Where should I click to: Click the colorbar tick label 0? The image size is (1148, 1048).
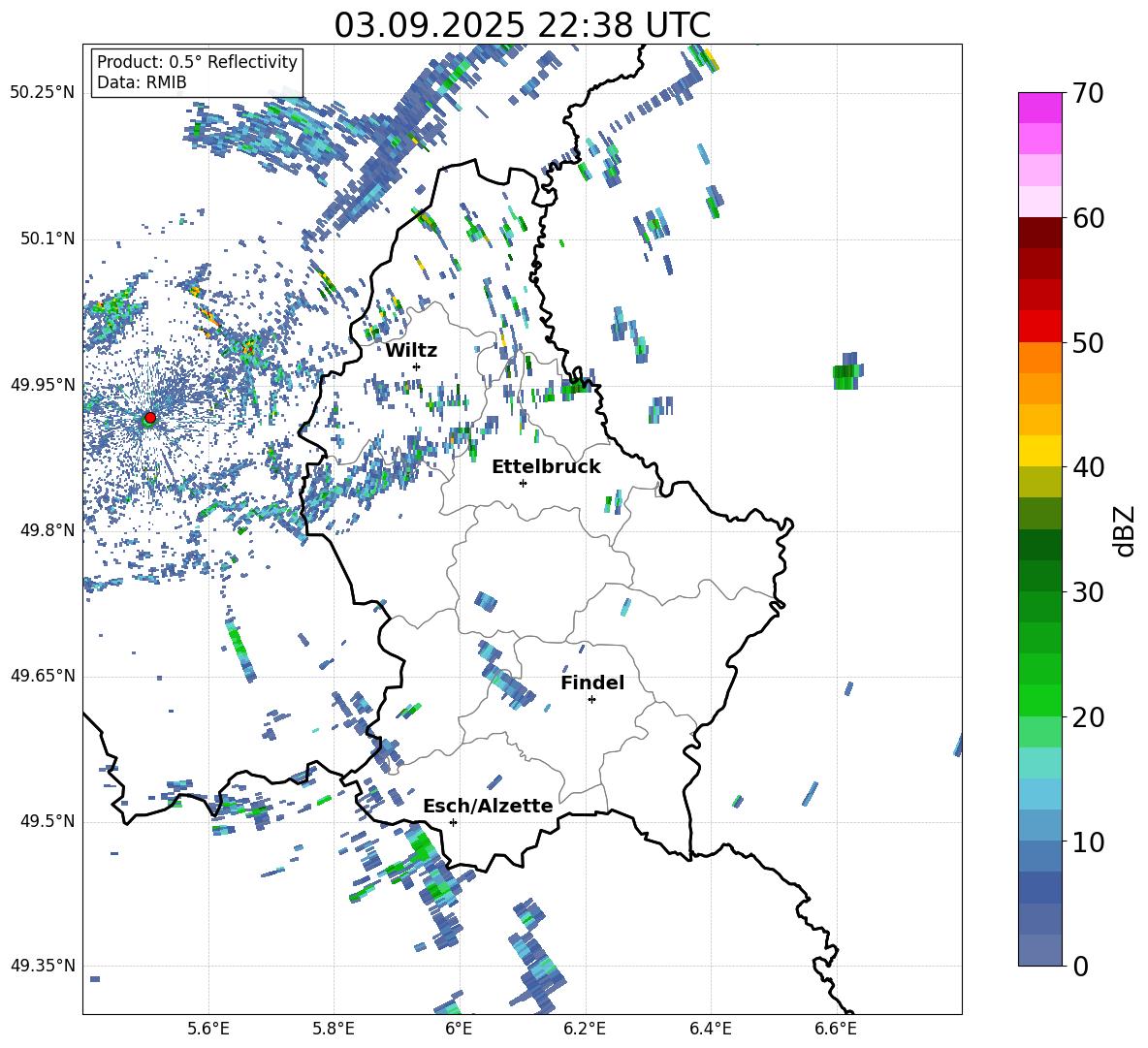coord(1080,966)
